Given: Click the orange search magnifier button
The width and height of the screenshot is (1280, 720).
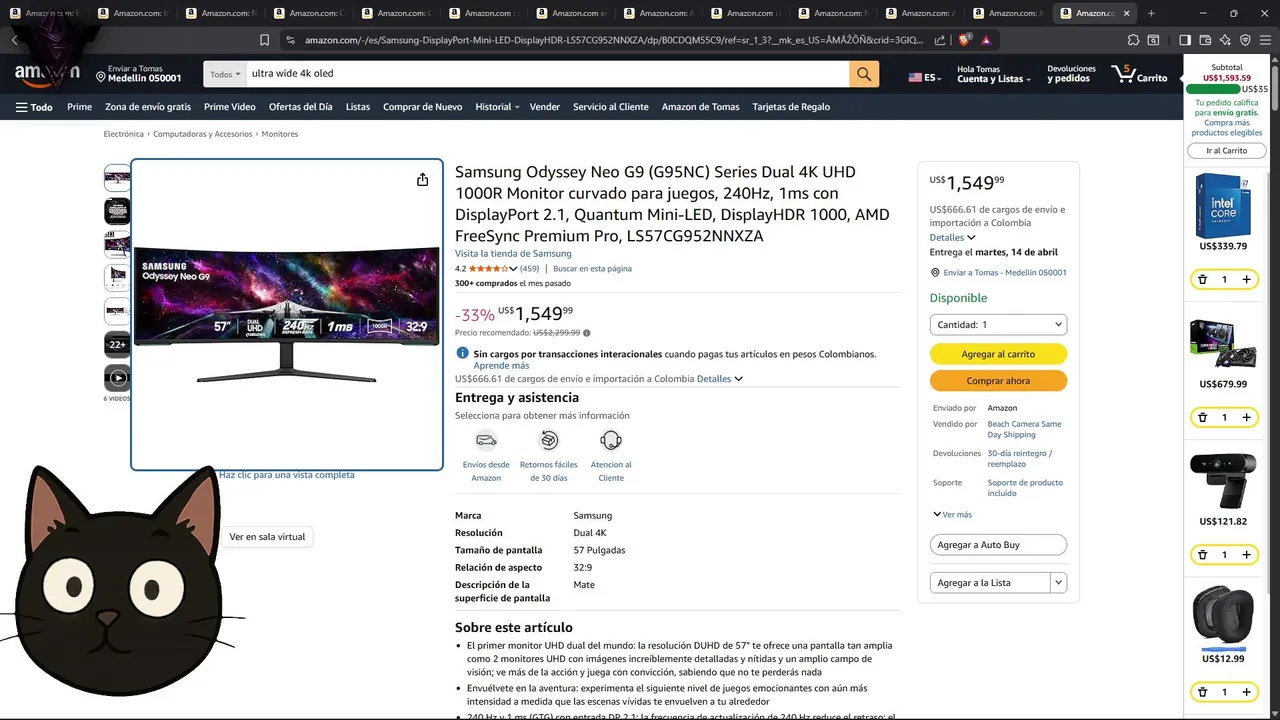Looking at the screenshot, I should (x=864, y=74).
